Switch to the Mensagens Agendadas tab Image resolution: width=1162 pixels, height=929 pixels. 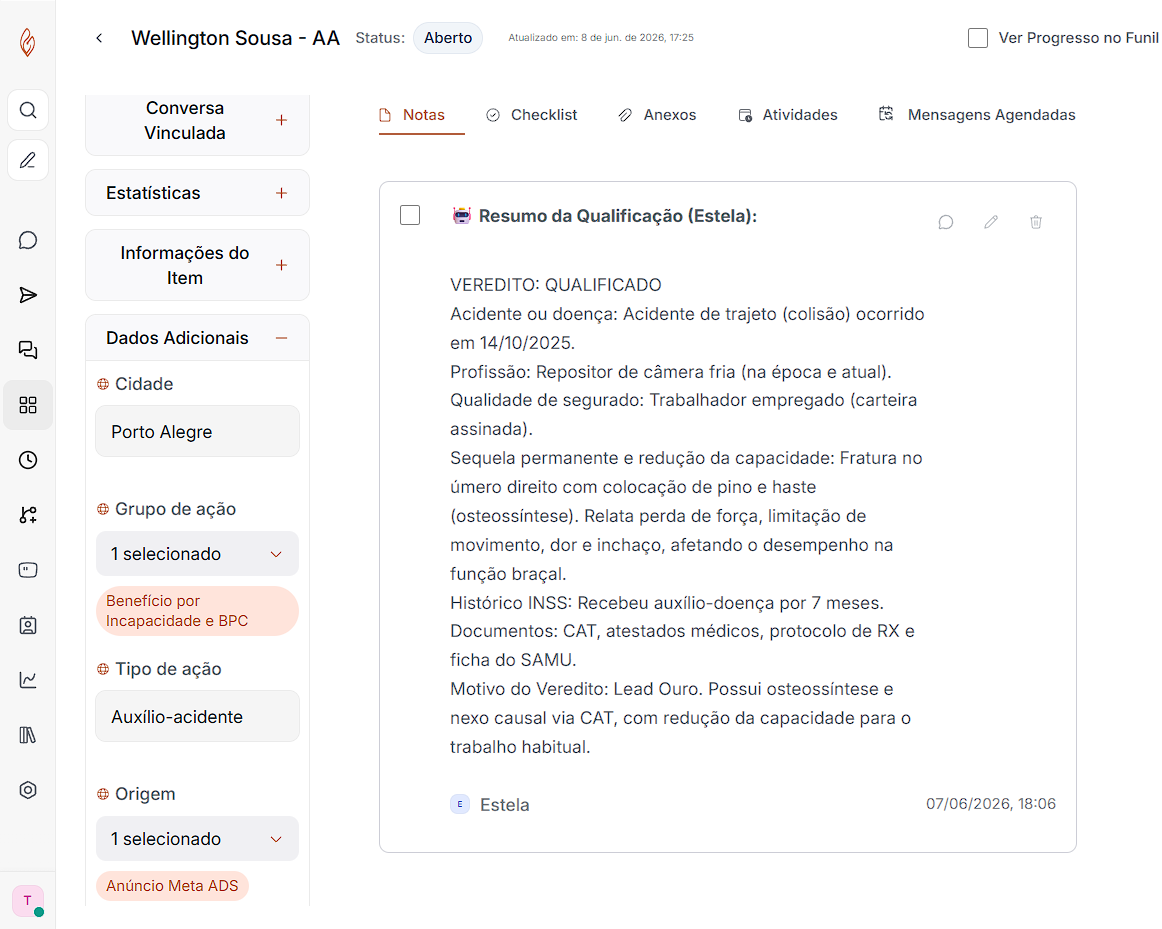[977, 115]
